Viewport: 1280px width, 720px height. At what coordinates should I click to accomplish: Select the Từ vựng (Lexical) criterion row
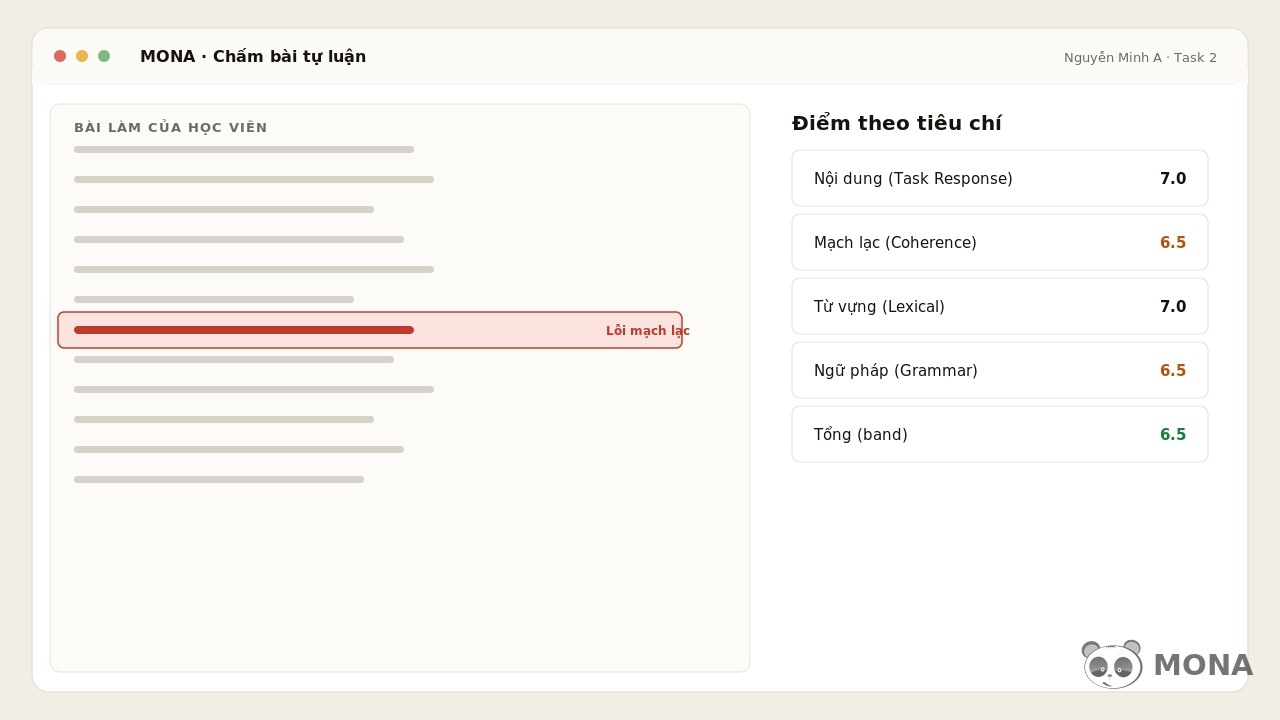[1000, 306]
